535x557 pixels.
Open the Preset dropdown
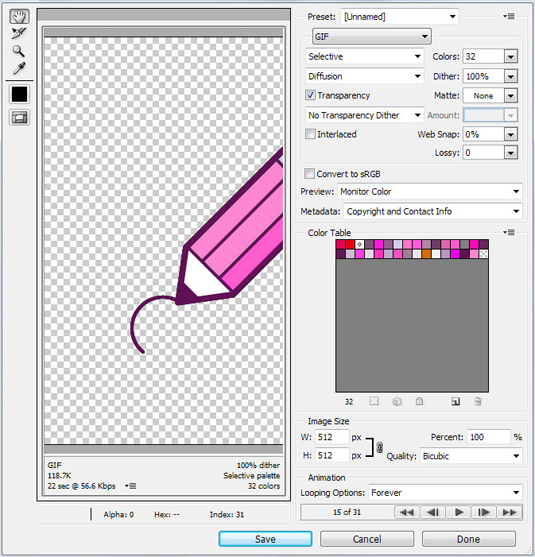click(400, 17)
